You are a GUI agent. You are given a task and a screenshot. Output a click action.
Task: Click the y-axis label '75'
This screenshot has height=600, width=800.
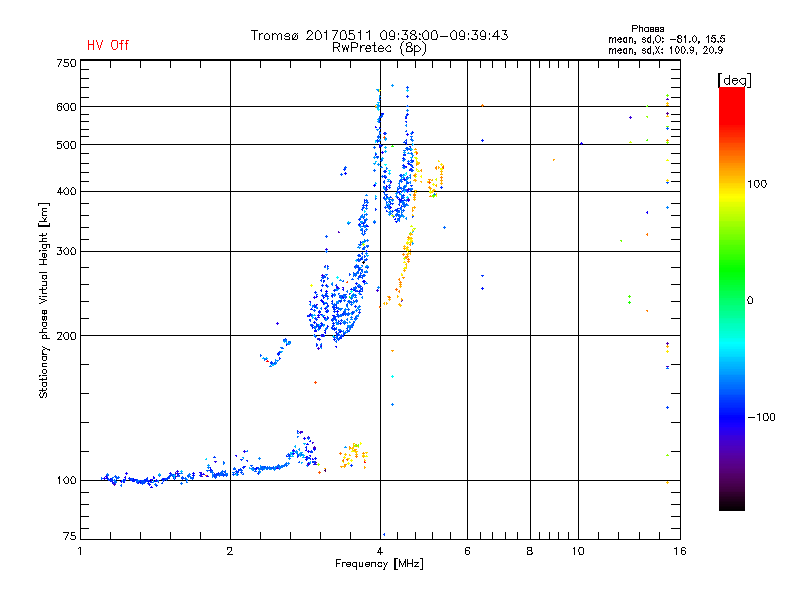(69, 536)
